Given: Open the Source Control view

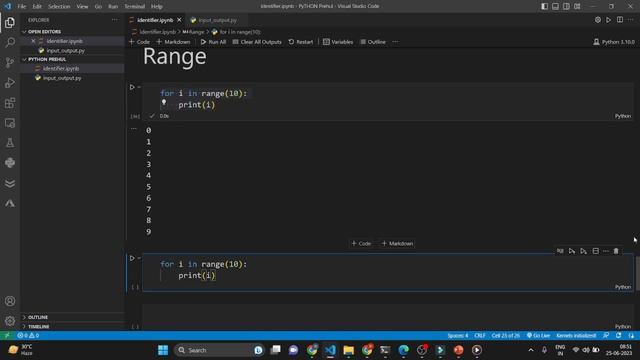Looking at the screenshot, I should coord(10,62).
